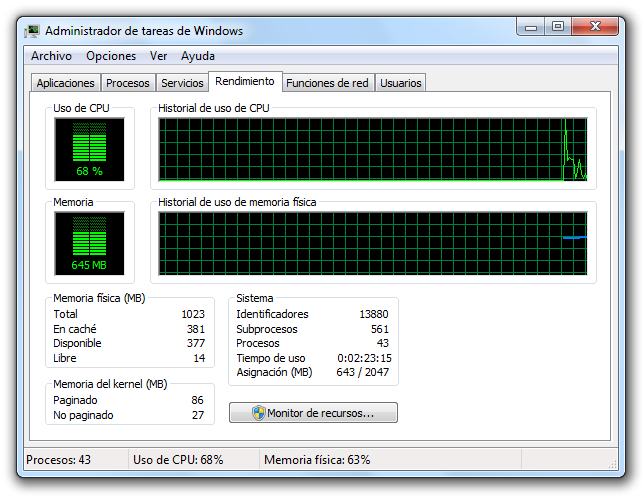Click the shield icon on Monitor de recursos
643x500 pixels.
[259, 413]
